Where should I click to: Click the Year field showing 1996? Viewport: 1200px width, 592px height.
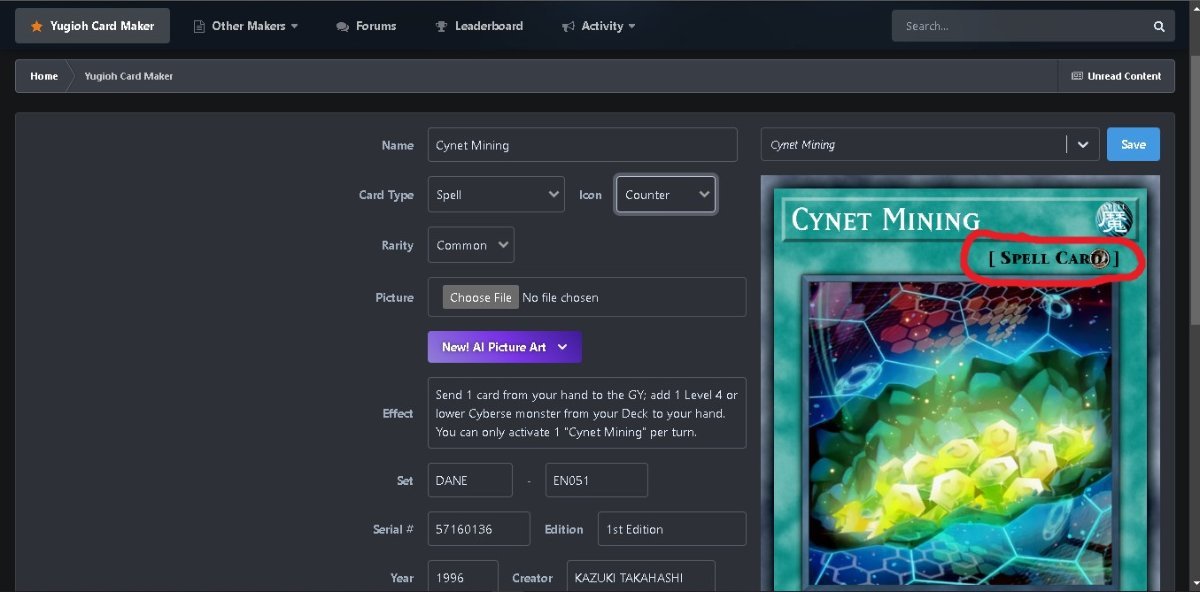(463, 577)
